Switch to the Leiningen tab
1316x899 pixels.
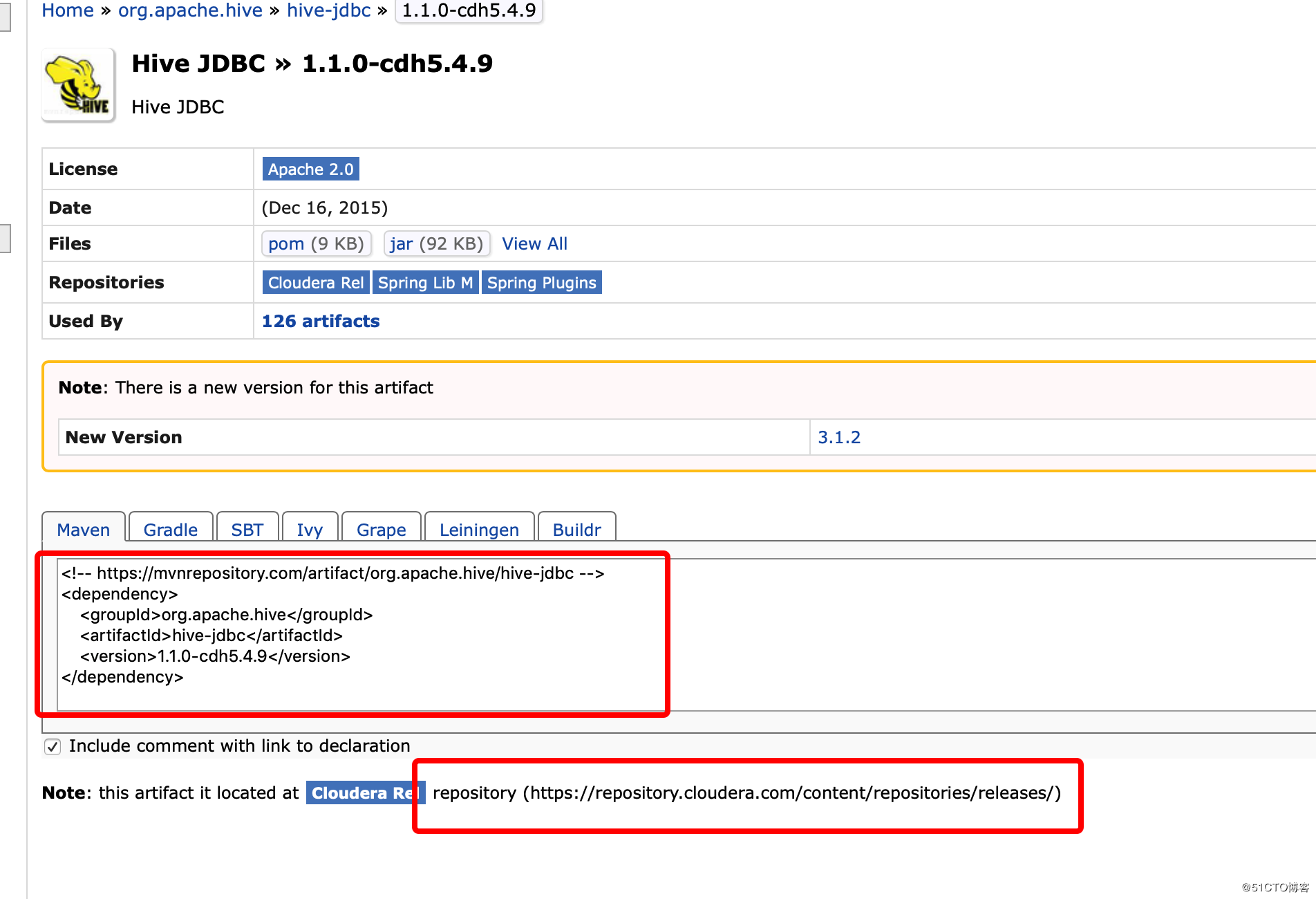[479, 529]
